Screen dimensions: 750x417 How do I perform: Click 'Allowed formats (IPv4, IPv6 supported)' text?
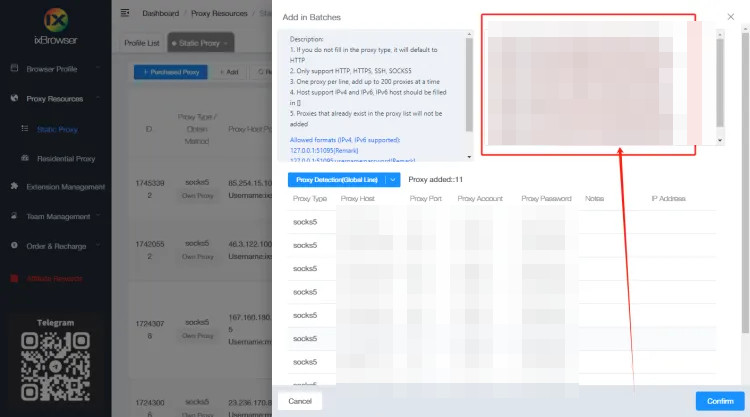tap(345, 140)
